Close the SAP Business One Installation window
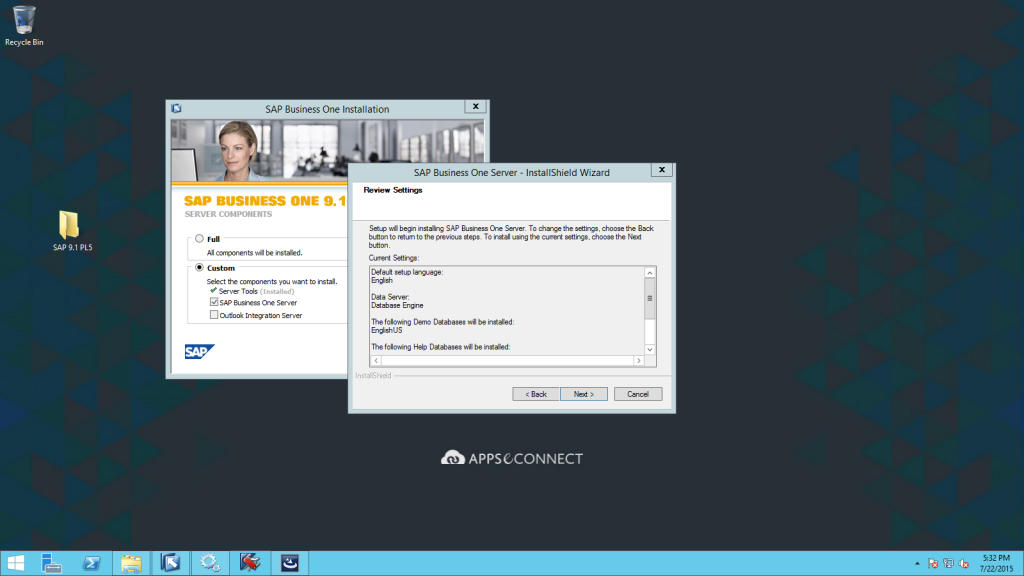 tap(475, 107)
